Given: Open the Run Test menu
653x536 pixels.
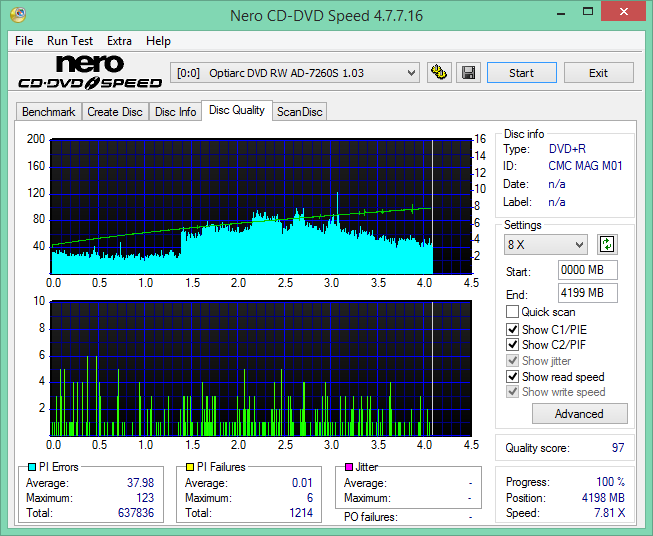Looking at the screenshot, I should (x=70, y=41).
